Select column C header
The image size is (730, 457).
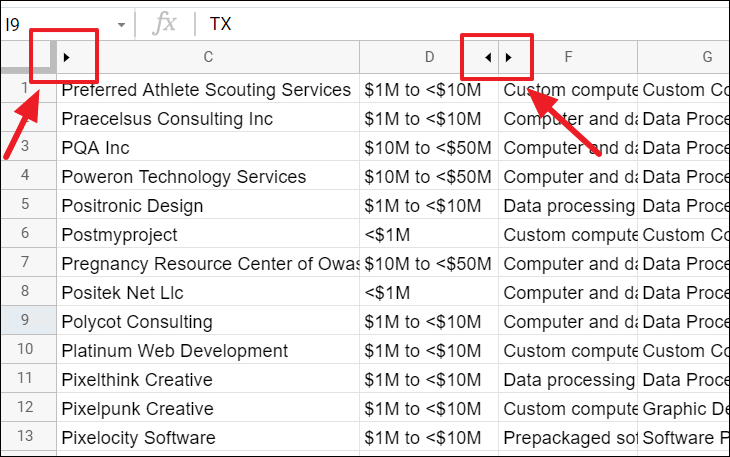[x=208, y=57]
